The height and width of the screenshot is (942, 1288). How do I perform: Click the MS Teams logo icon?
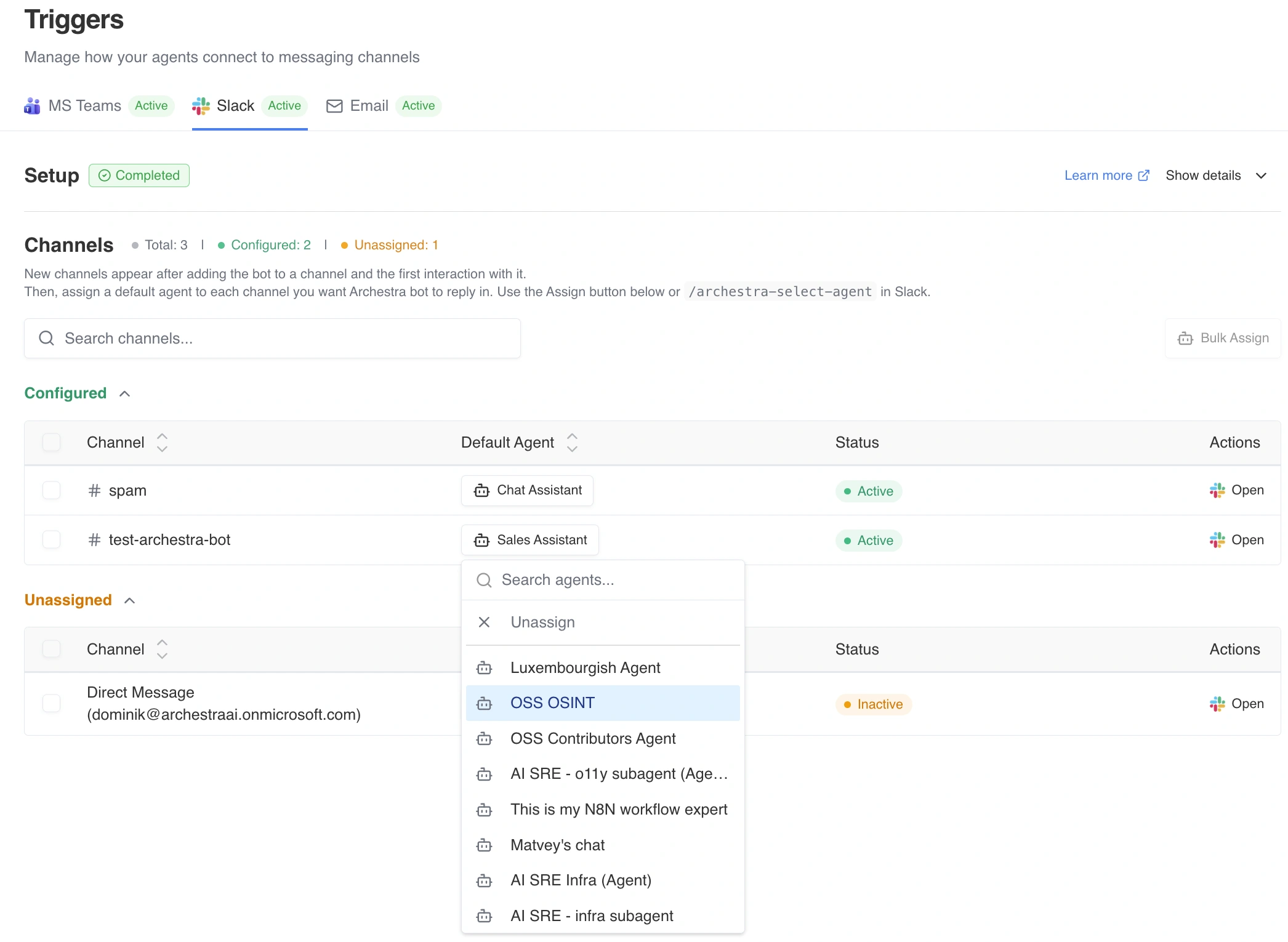click(x=32, y=106)
